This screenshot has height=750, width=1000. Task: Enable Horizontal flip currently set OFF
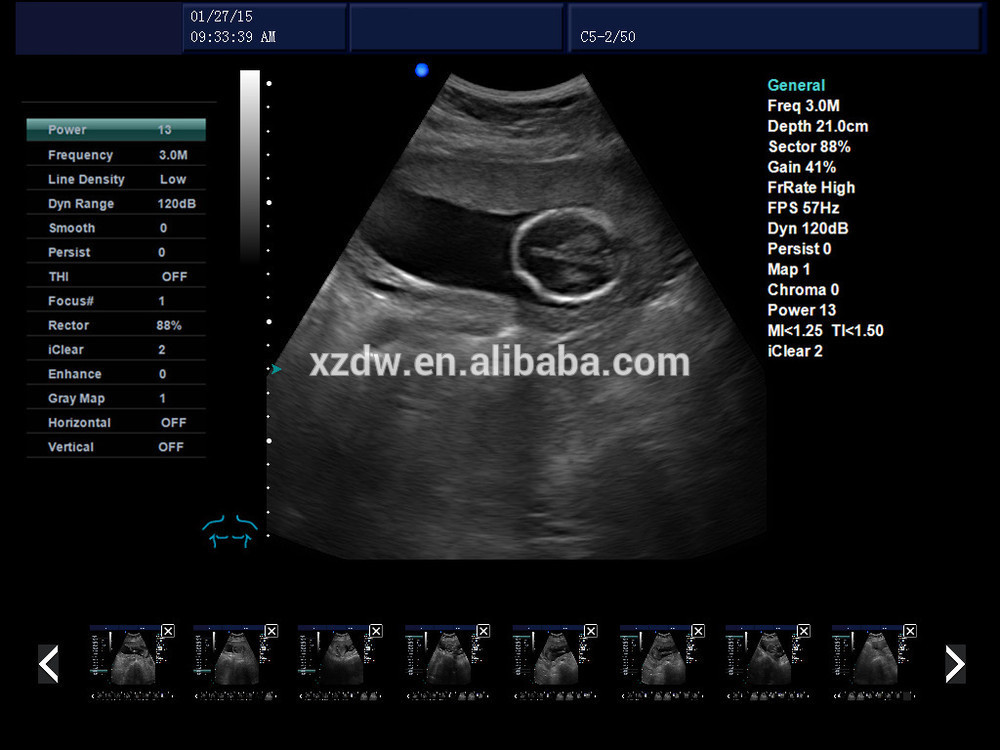115,422
